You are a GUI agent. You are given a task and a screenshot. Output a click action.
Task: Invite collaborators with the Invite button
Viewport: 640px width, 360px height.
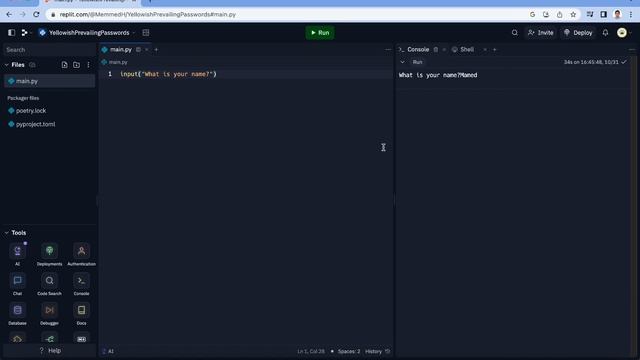coord(540,33)
